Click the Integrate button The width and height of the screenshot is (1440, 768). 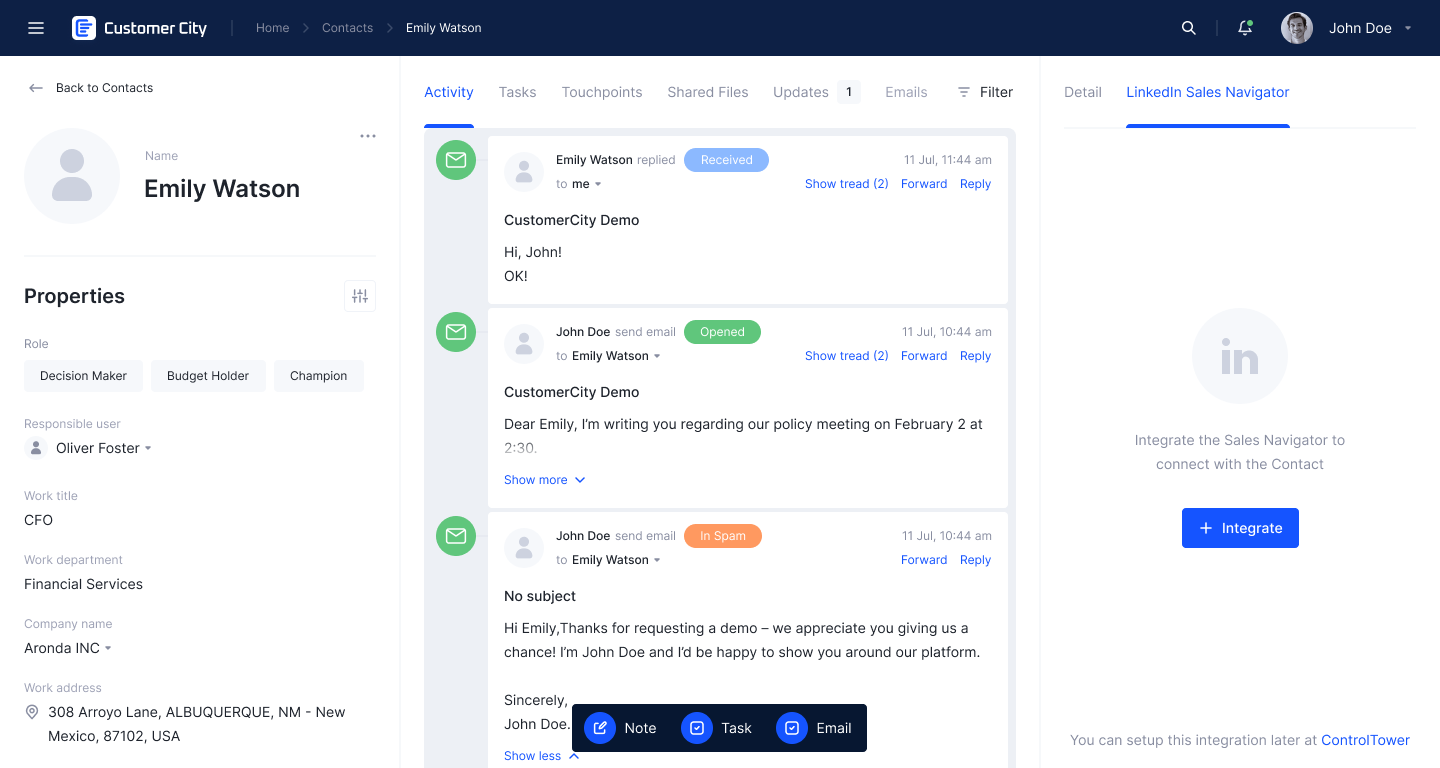coord(1240,528)
